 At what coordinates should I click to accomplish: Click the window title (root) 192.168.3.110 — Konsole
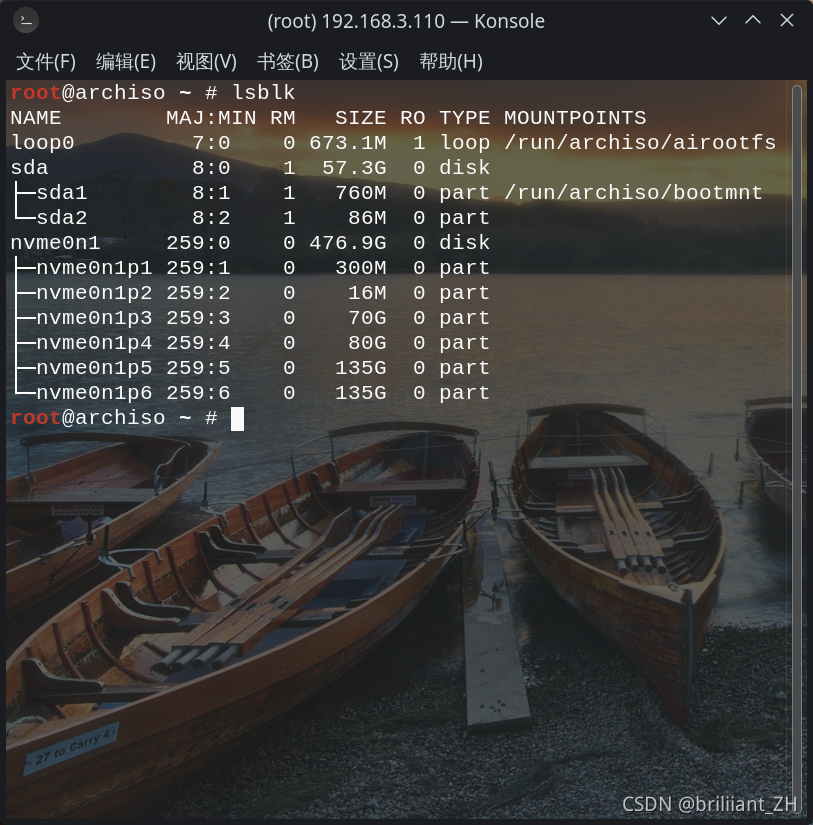(x=406, y=22)
